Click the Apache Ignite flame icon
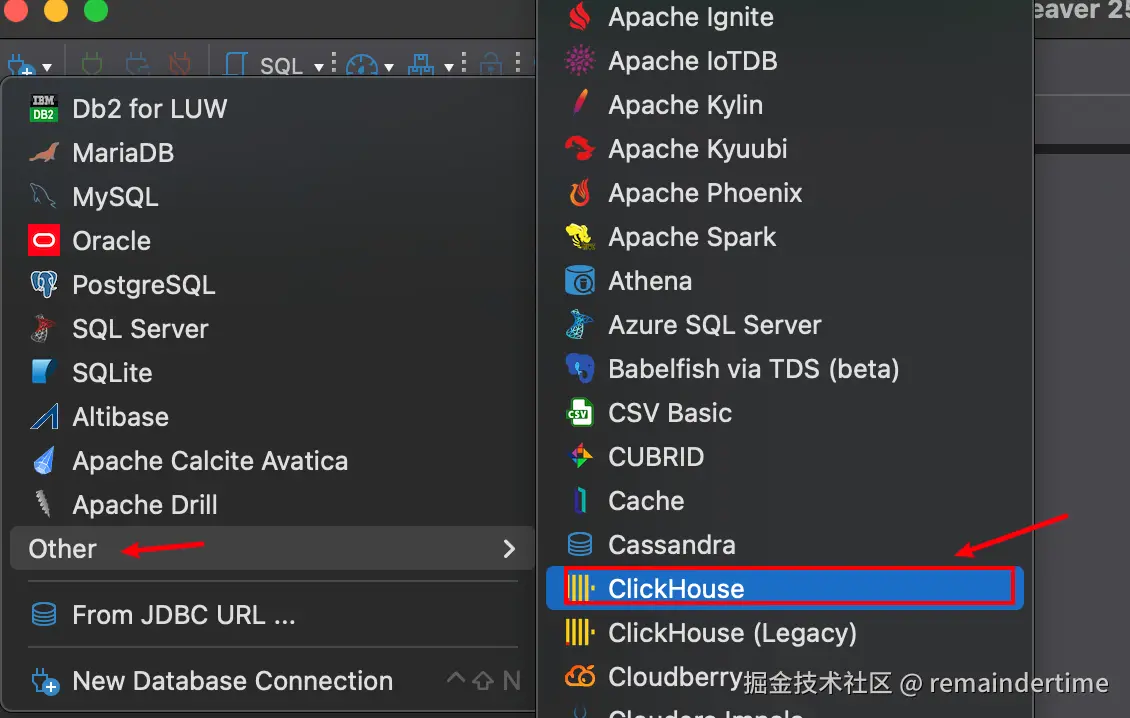1130x718 pixels. pos(579,17)
